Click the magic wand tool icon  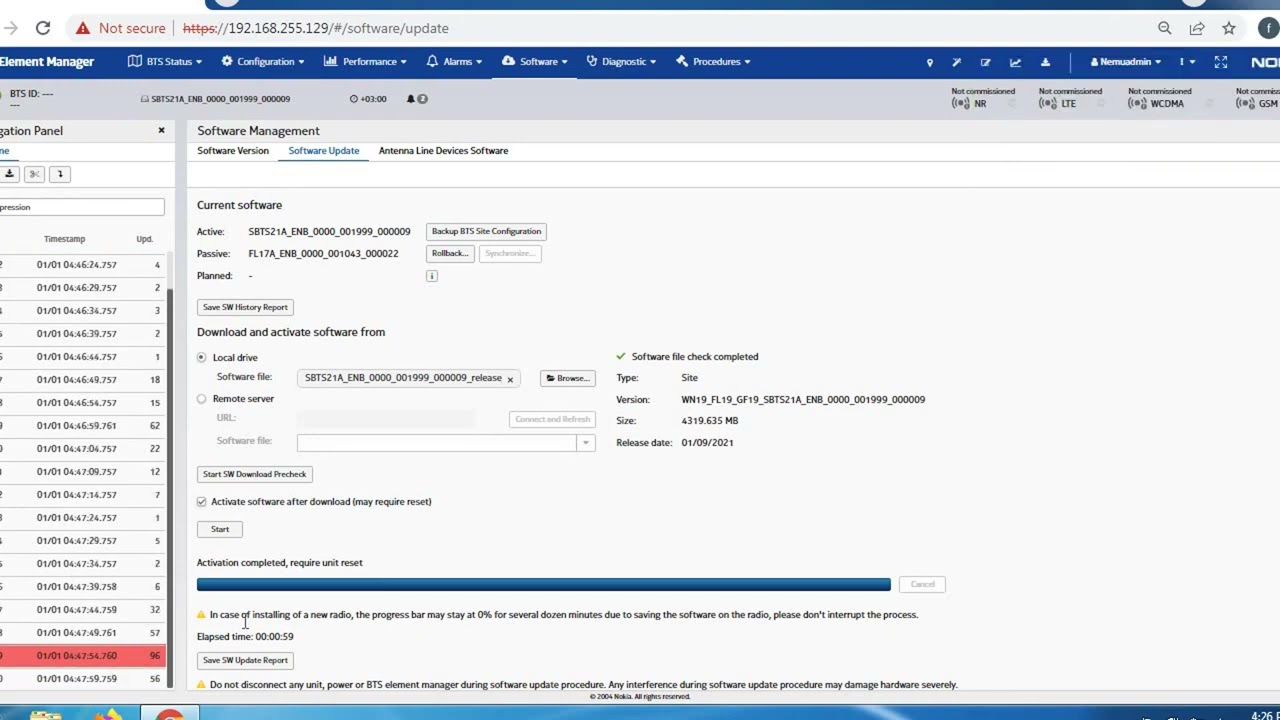pyautogui.click(x=957, y=62)
